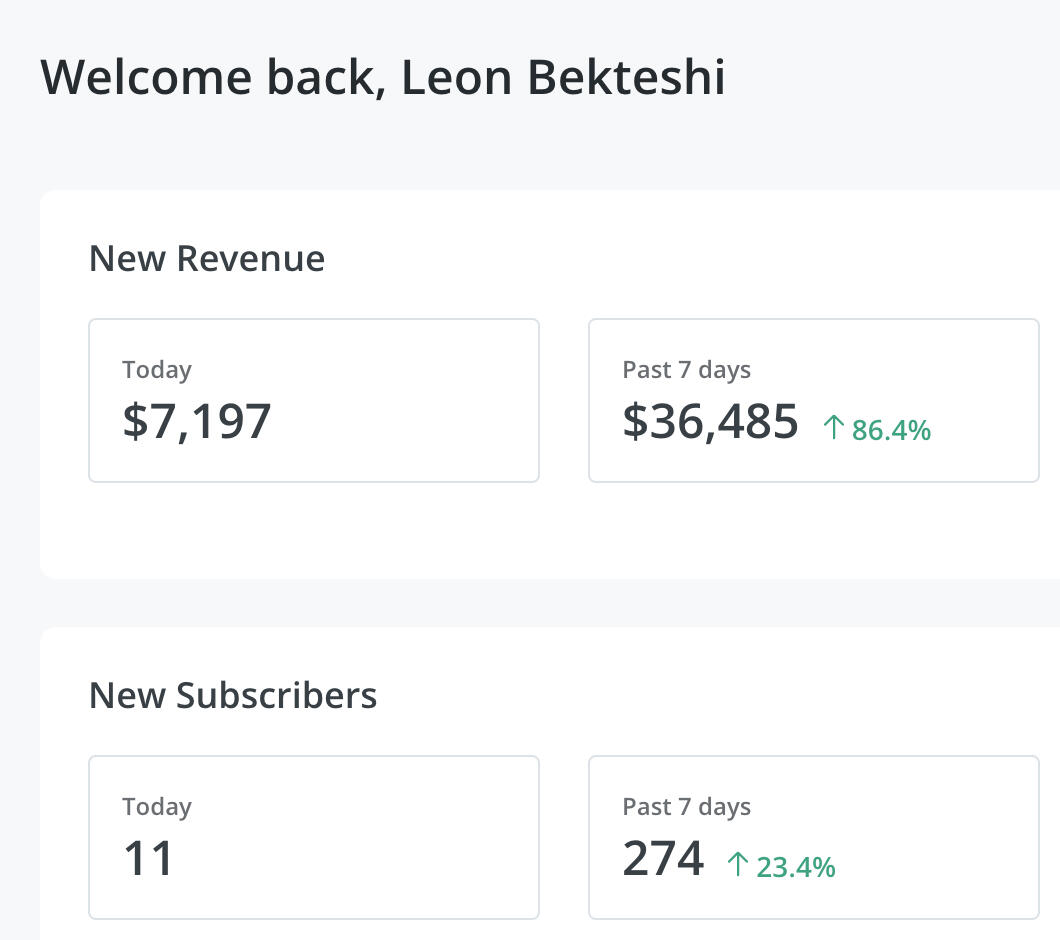Select the $36,485 revenue amount
The height and width of the screenshot is (940, 1060).
point(710,421)
